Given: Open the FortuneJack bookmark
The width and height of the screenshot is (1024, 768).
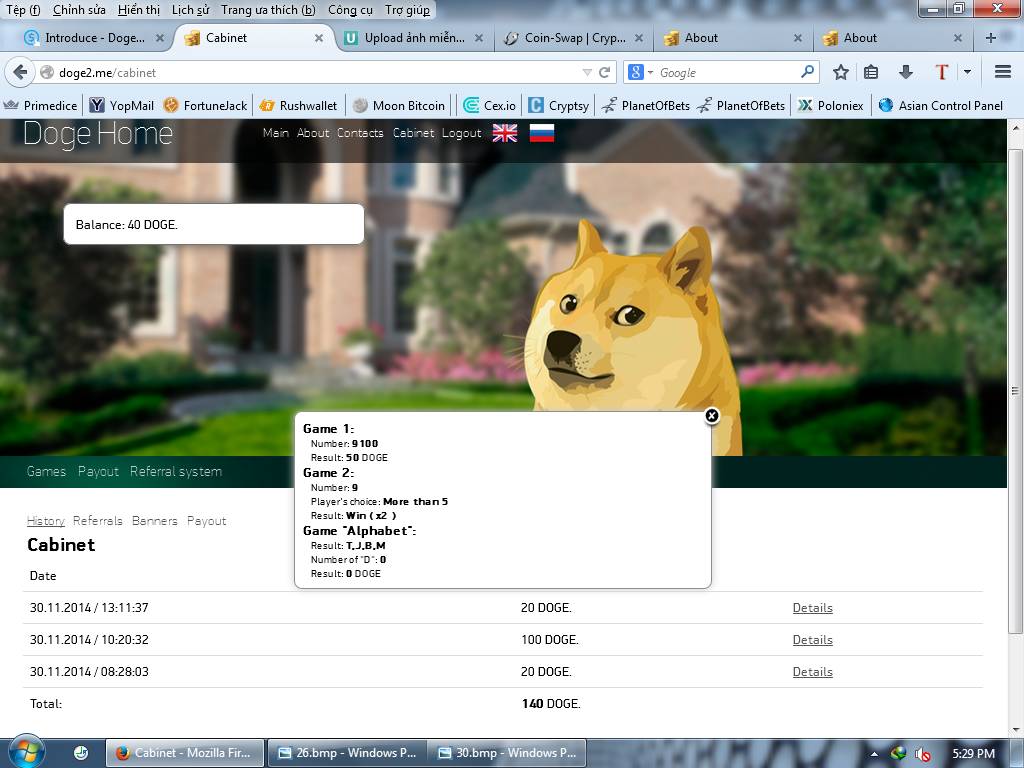Looking at the screenshot, I should (206, 105).
